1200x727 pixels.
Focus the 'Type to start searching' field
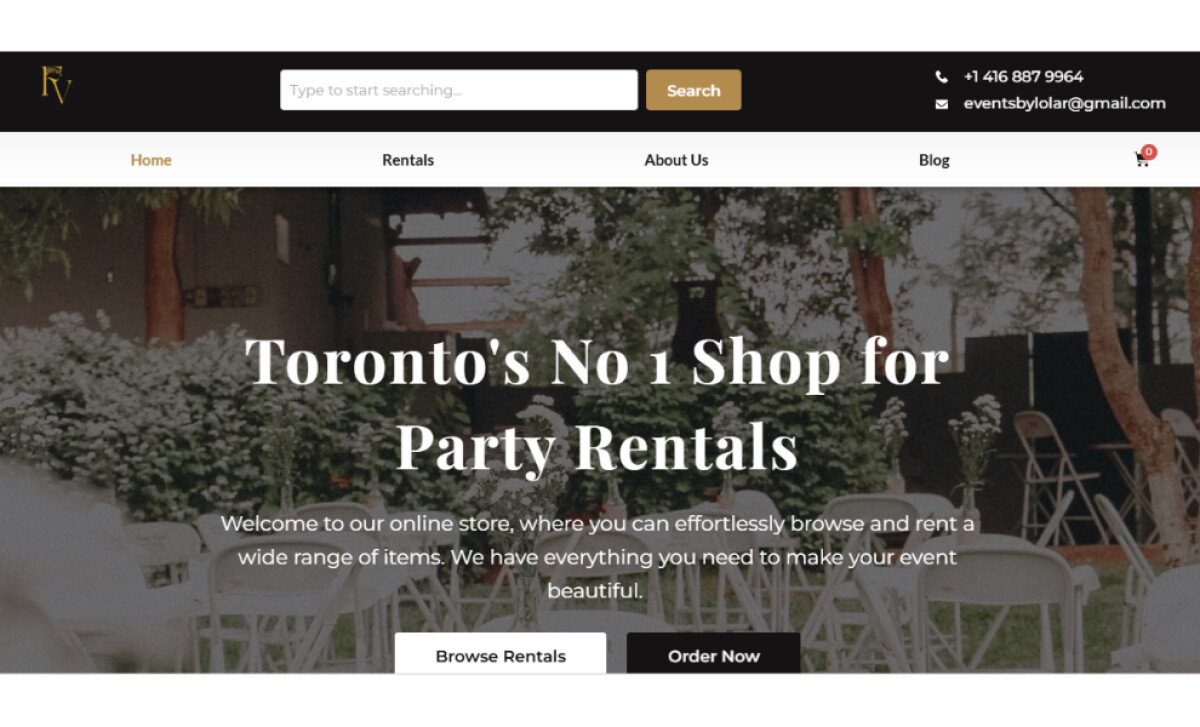pos(459,90)
